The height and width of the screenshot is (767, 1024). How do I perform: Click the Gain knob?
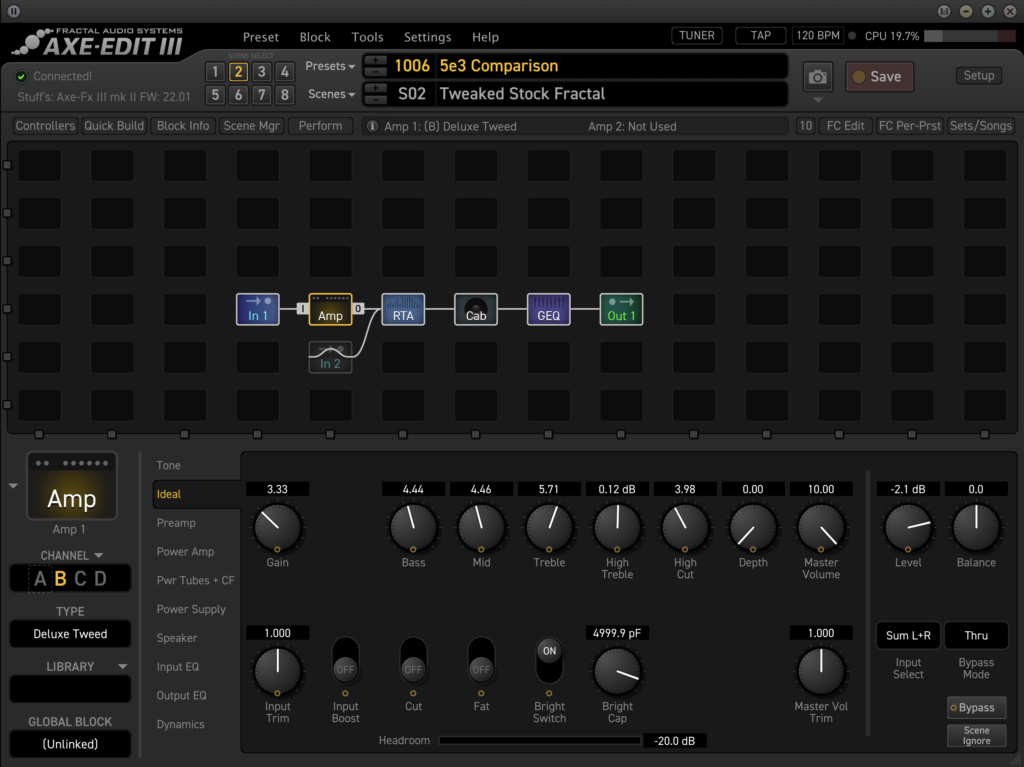point(278,527)
